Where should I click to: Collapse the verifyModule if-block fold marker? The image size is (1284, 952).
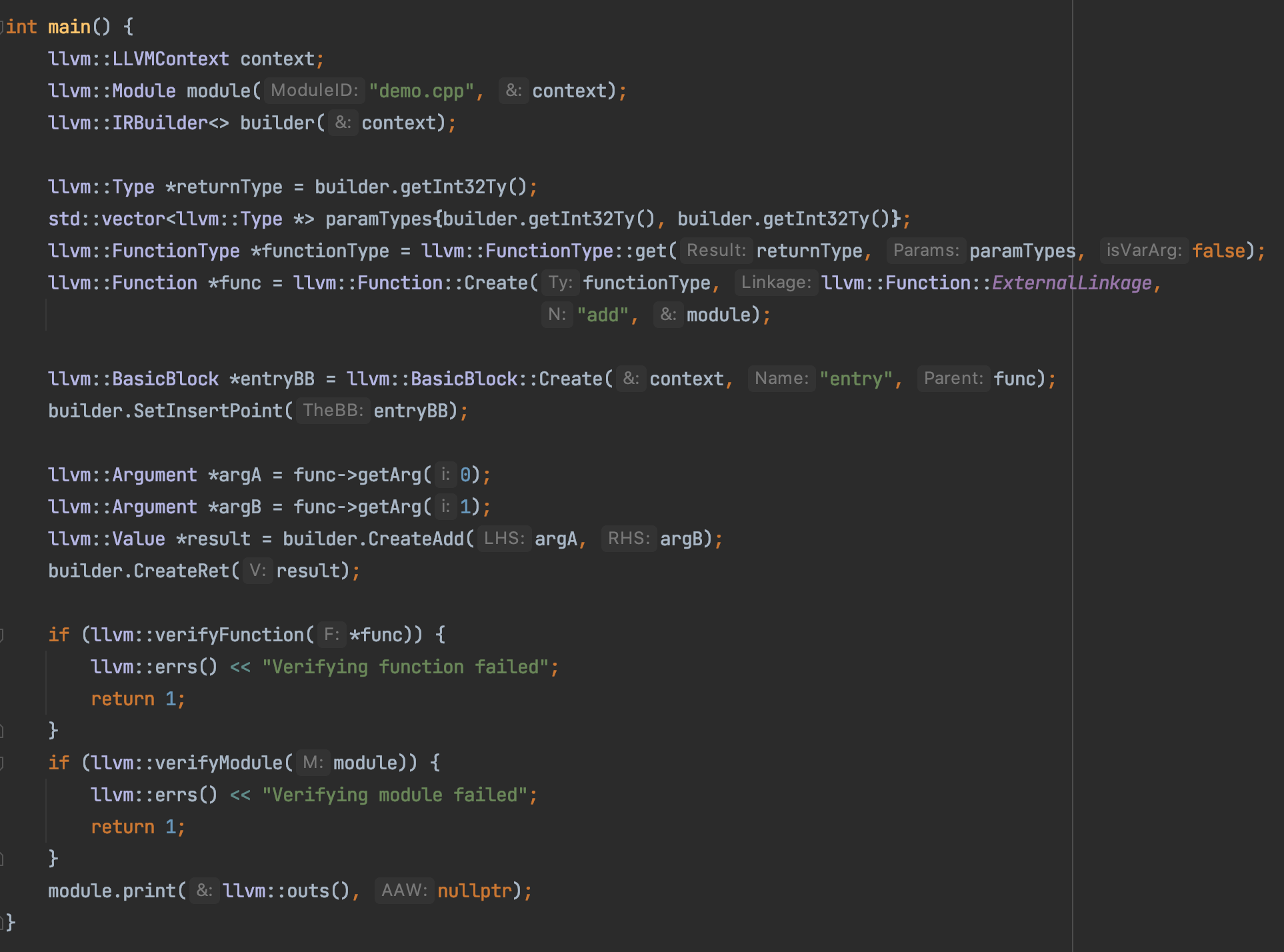coord(2,763)
